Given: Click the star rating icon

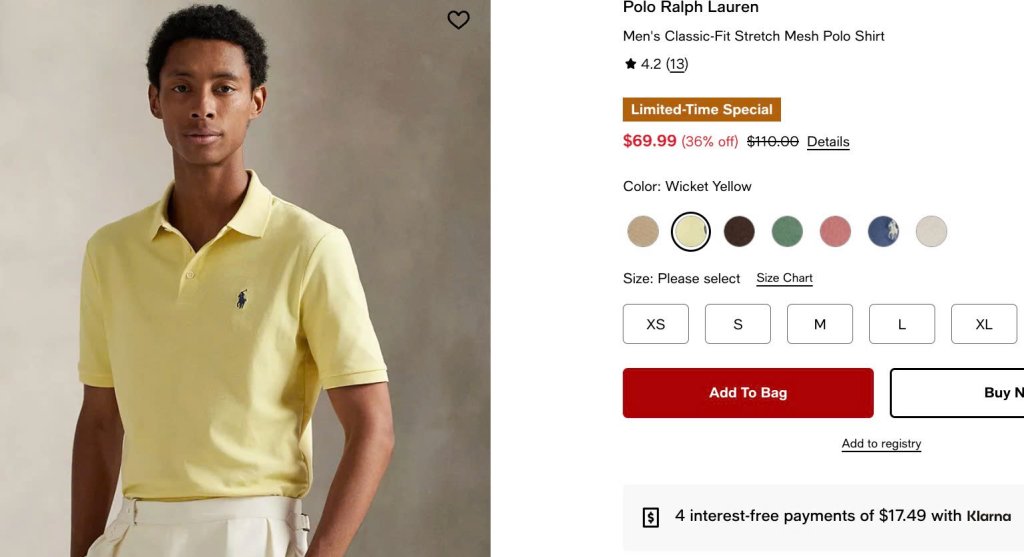Looking at the screenshot, I should coord(630,63).
